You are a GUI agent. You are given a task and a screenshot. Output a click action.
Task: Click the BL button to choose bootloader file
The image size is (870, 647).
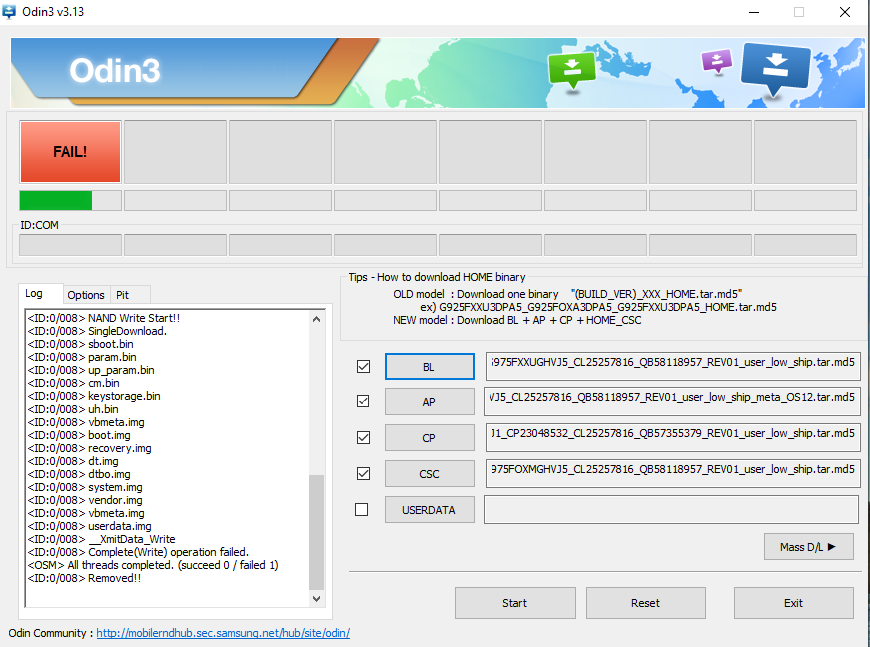tap(429, 367)
